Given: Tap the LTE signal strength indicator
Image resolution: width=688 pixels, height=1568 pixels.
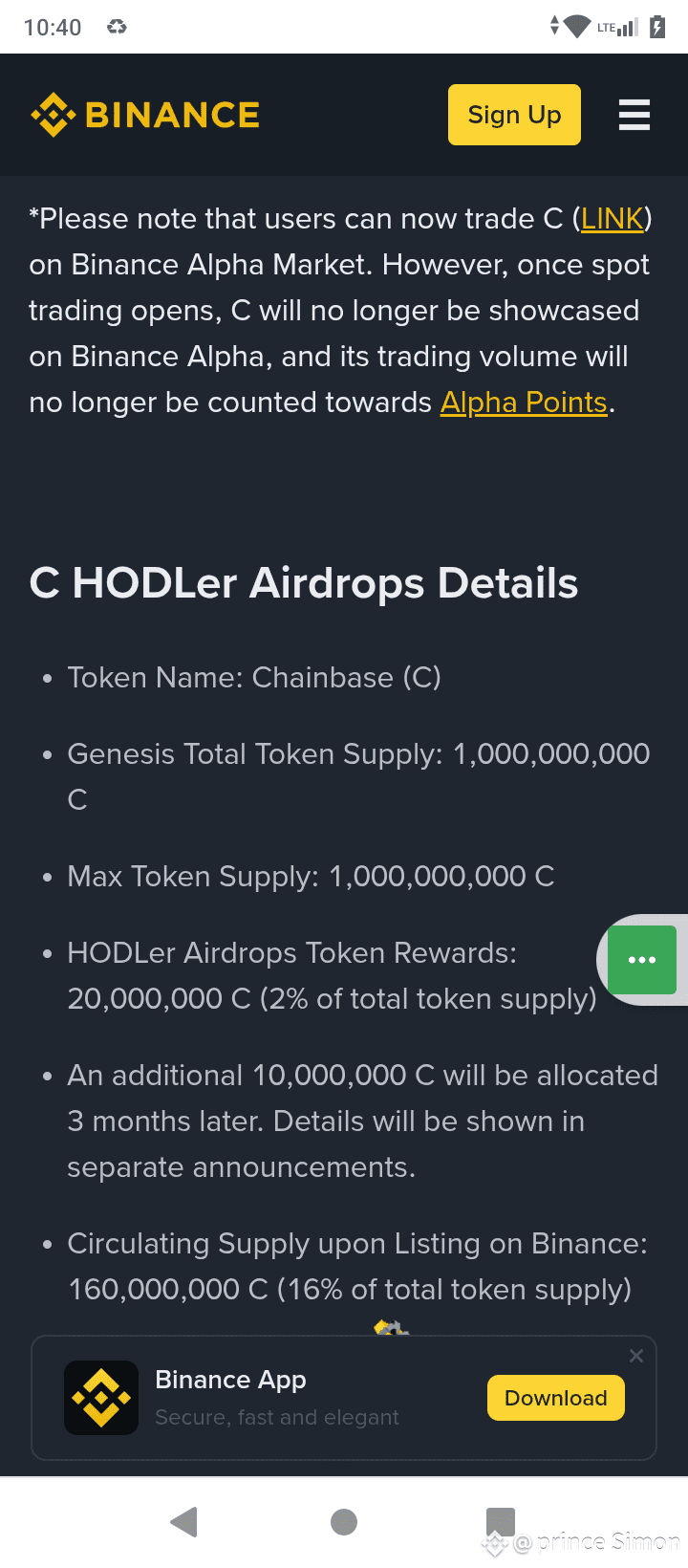Looking at the screenshot, I should tap(618, 27).
